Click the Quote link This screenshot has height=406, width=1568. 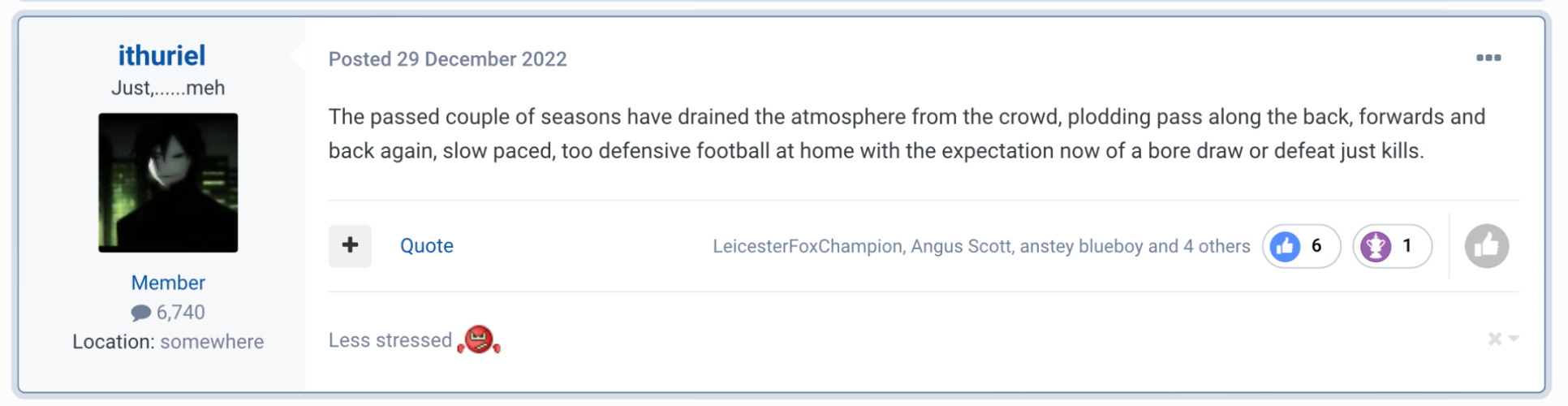[426, 246]
